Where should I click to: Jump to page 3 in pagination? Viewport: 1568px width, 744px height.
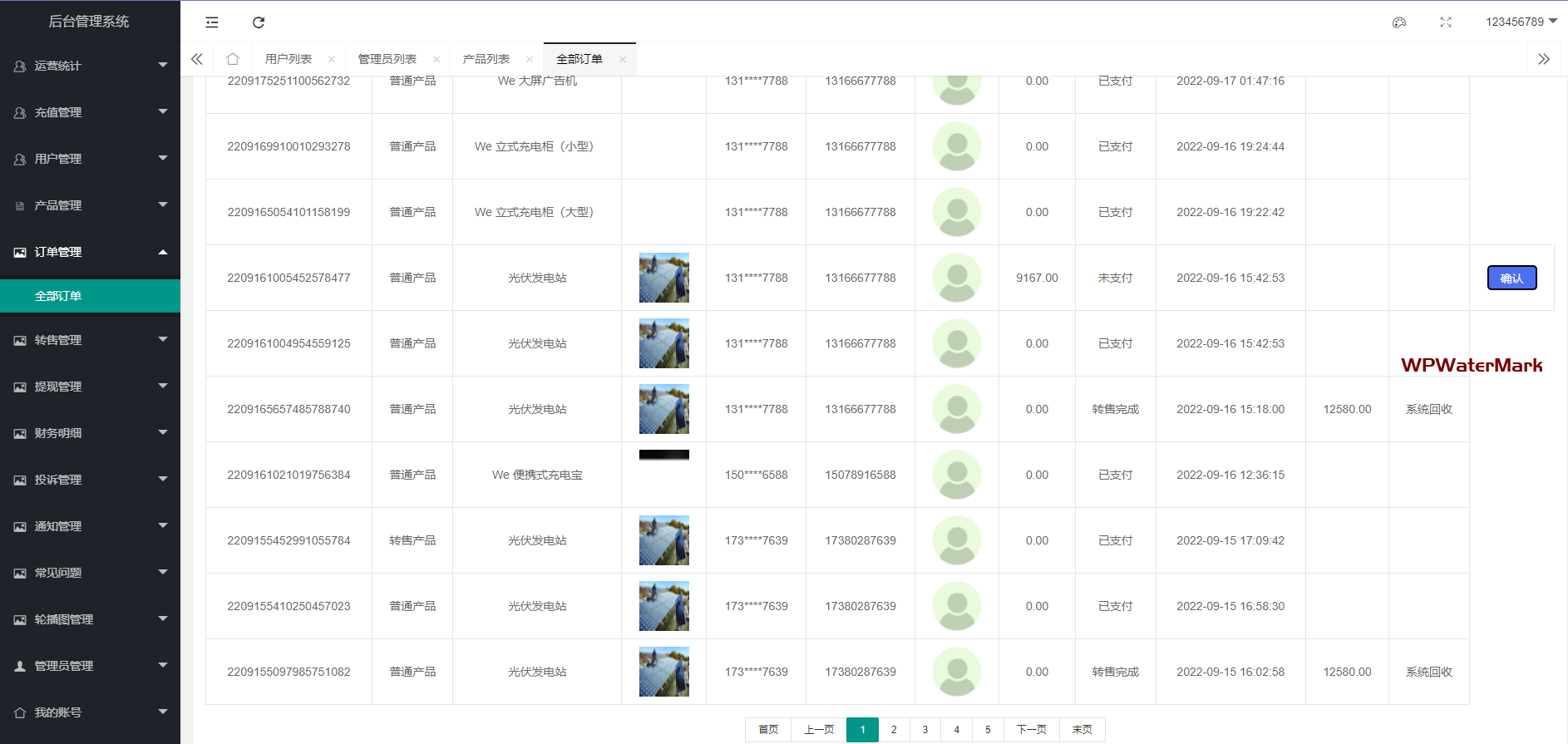[x=925, y=730]
